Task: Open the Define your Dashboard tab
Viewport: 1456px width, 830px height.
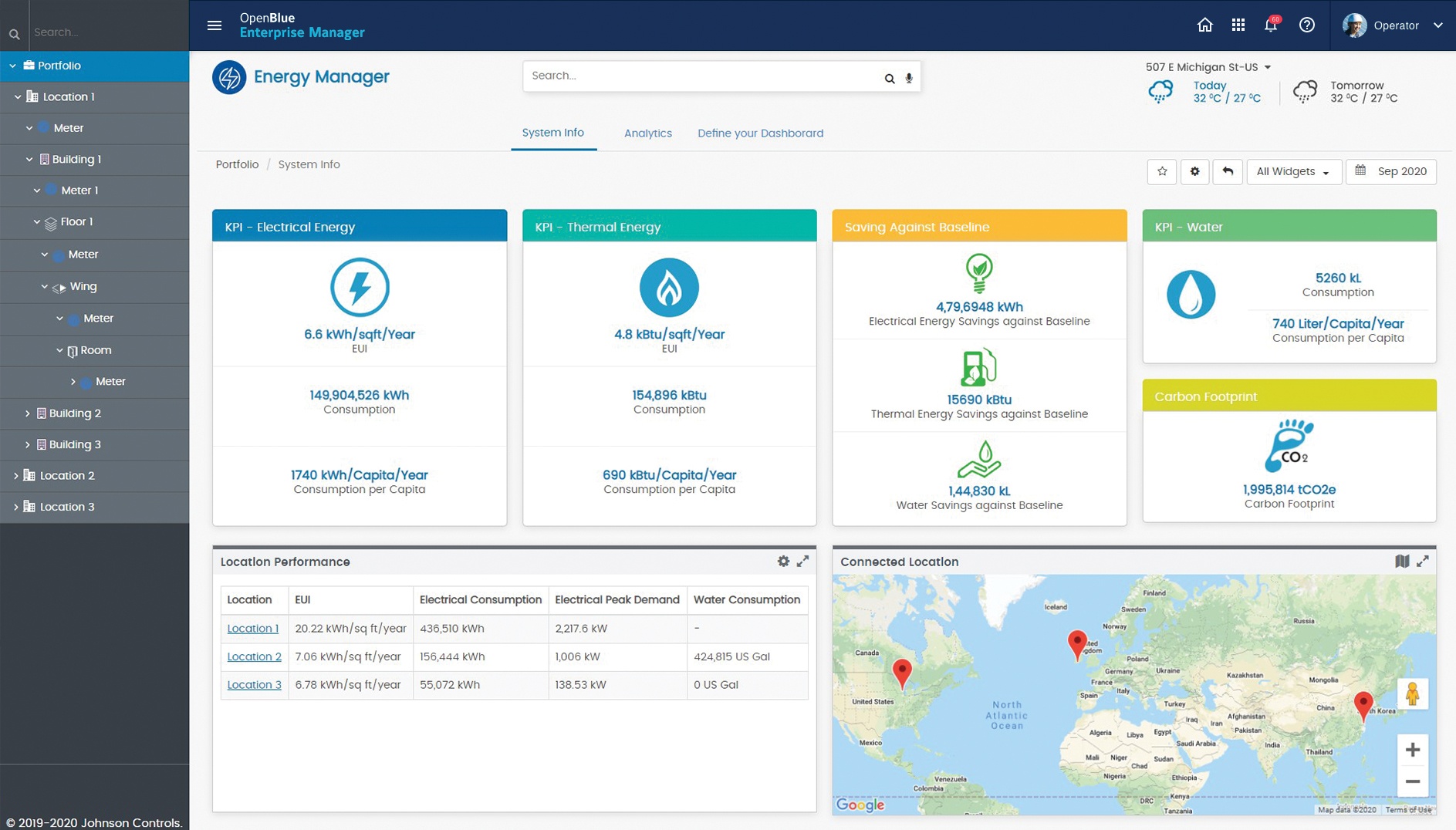Action: [760, 133]
